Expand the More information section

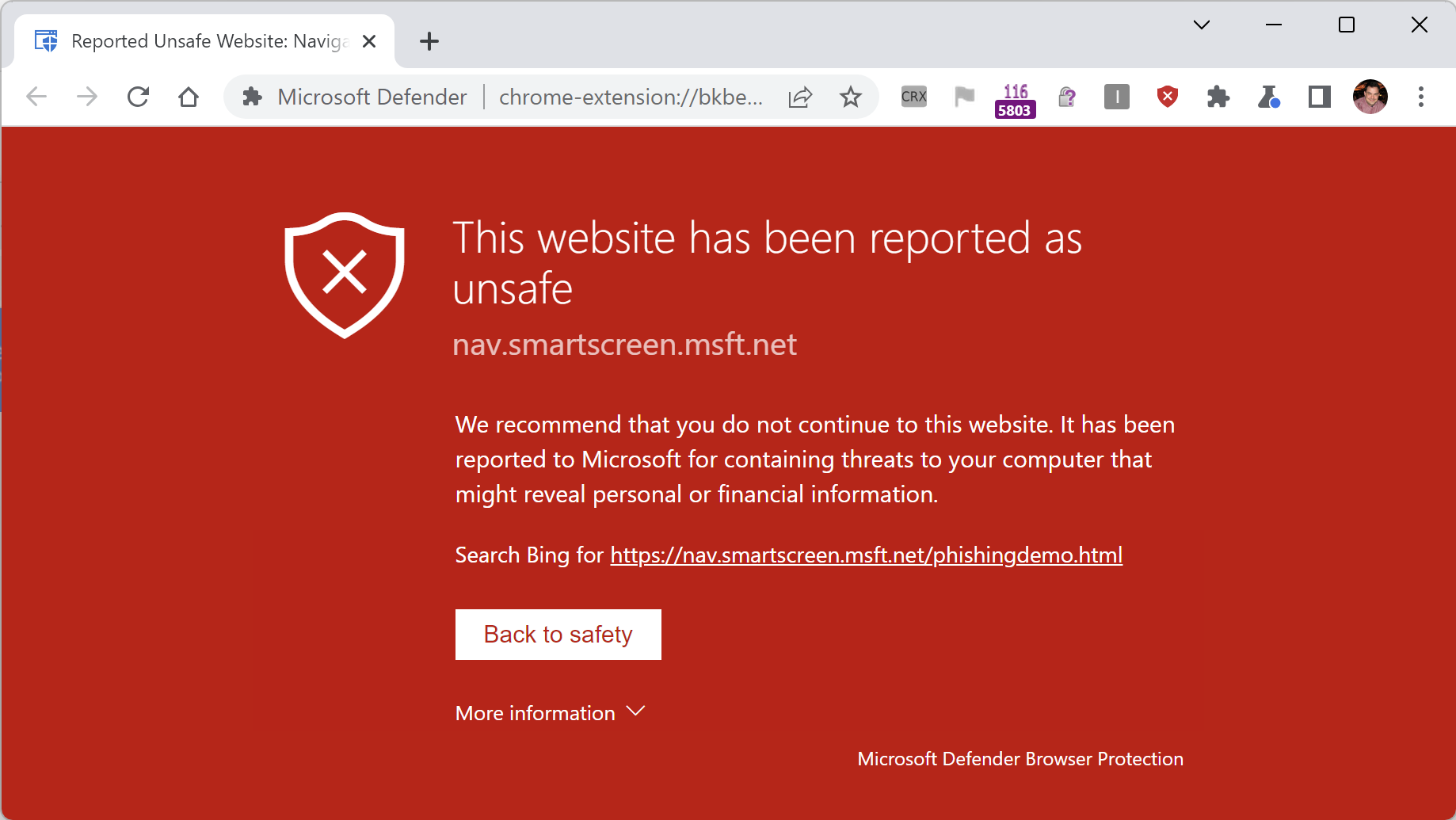[550, 713]
